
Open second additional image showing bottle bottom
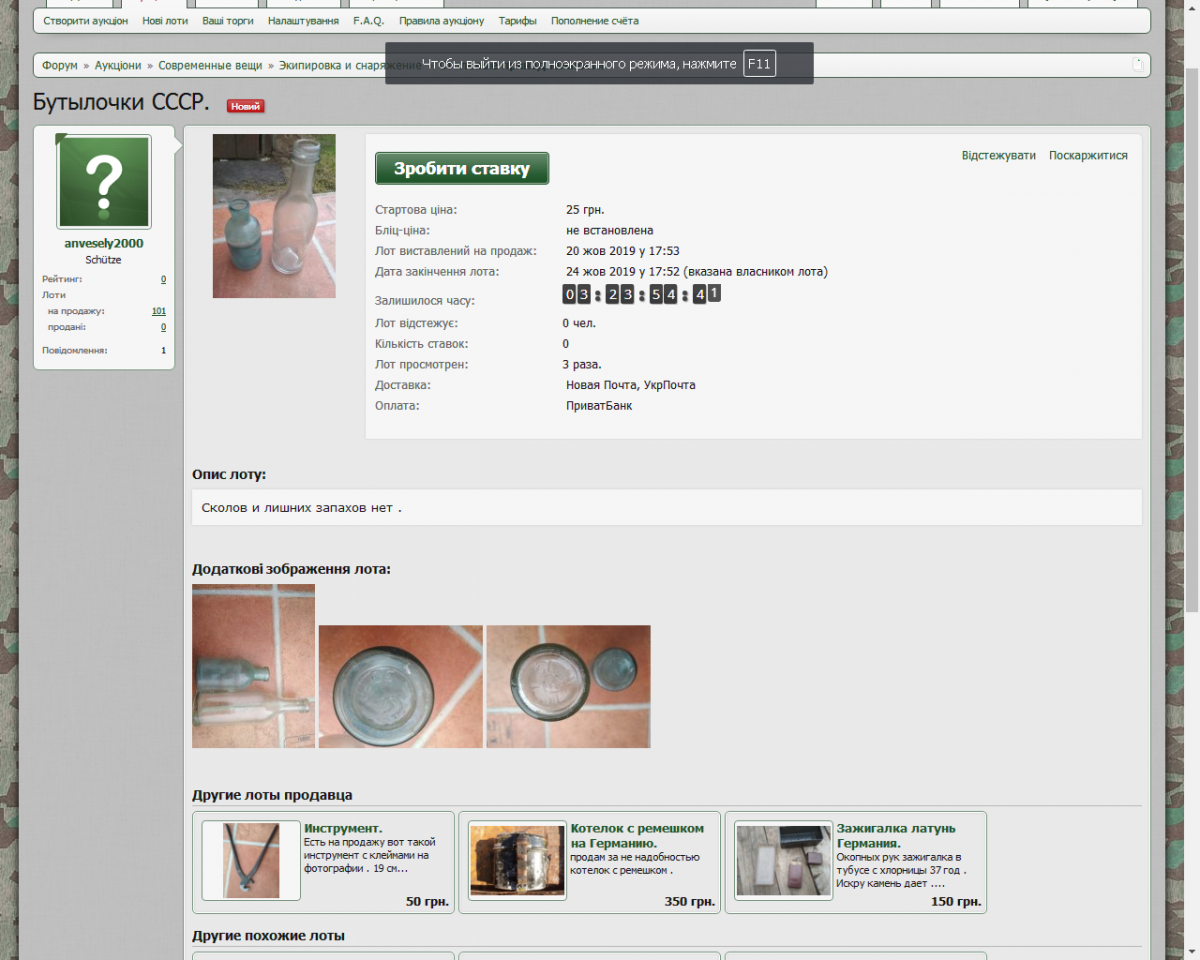click(x=400, y=686)
